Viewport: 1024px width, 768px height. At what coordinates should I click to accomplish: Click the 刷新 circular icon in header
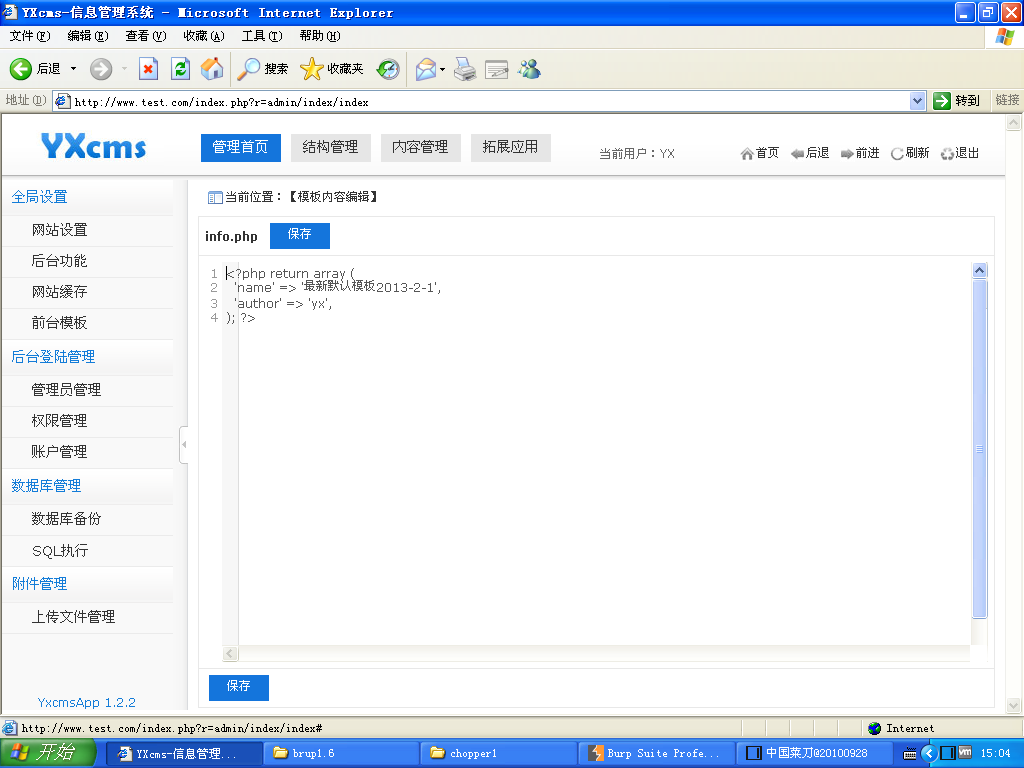click(x=897, y=153)
